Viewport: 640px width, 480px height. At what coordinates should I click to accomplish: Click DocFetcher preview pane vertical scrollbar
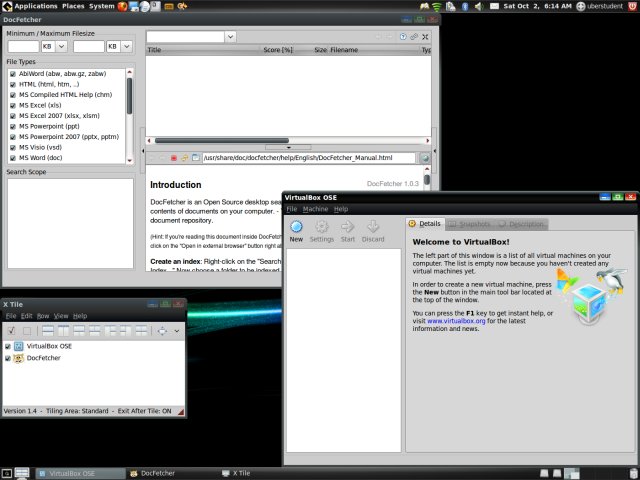click(427, 178)
